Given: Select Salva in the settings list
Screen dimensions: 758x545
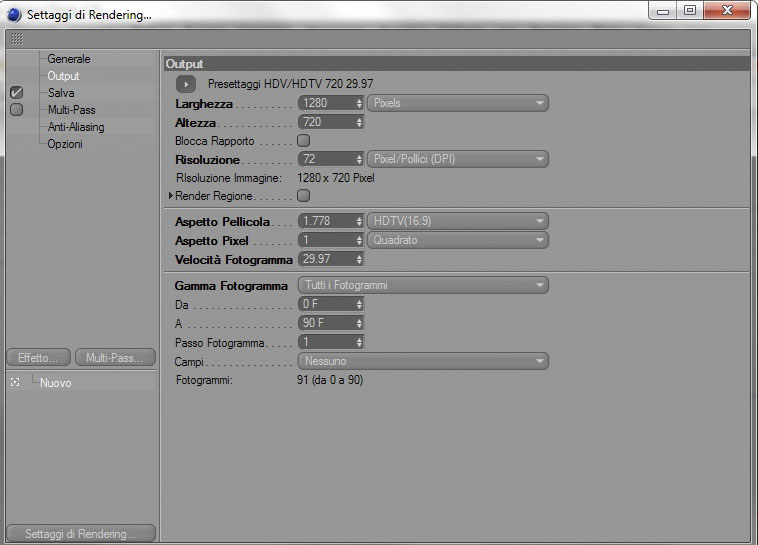Looking at the screenshot, I should tap(61, 93).
